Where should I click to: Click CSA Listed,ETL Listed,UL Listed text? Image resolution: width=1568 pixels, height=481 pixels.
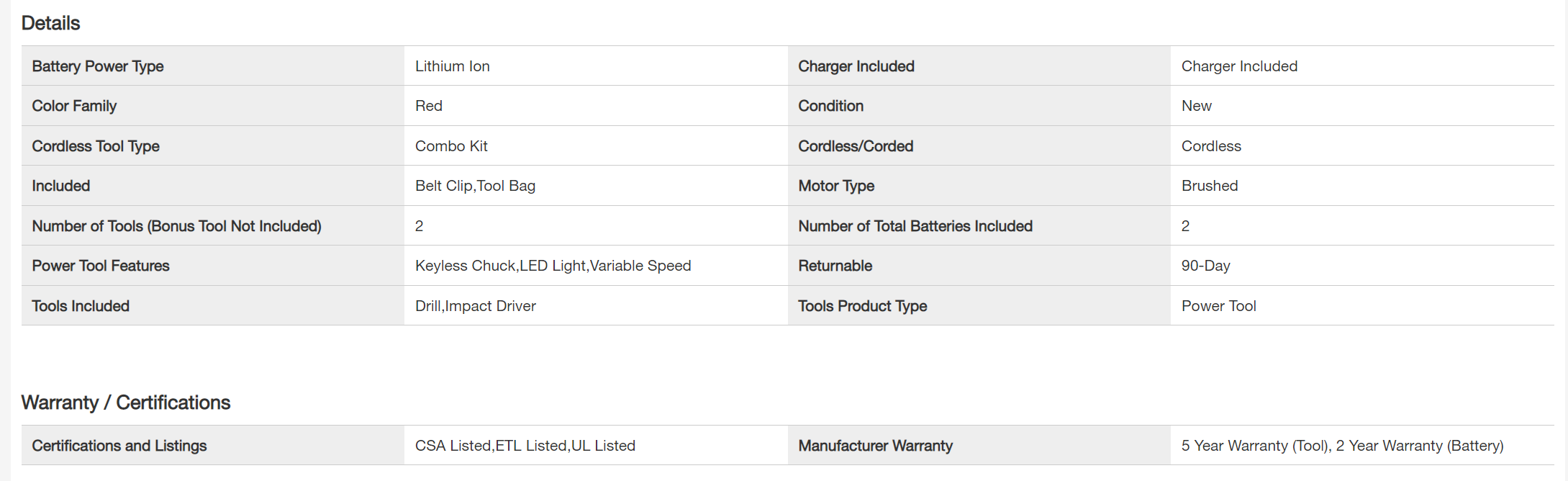tap(525, 446)
